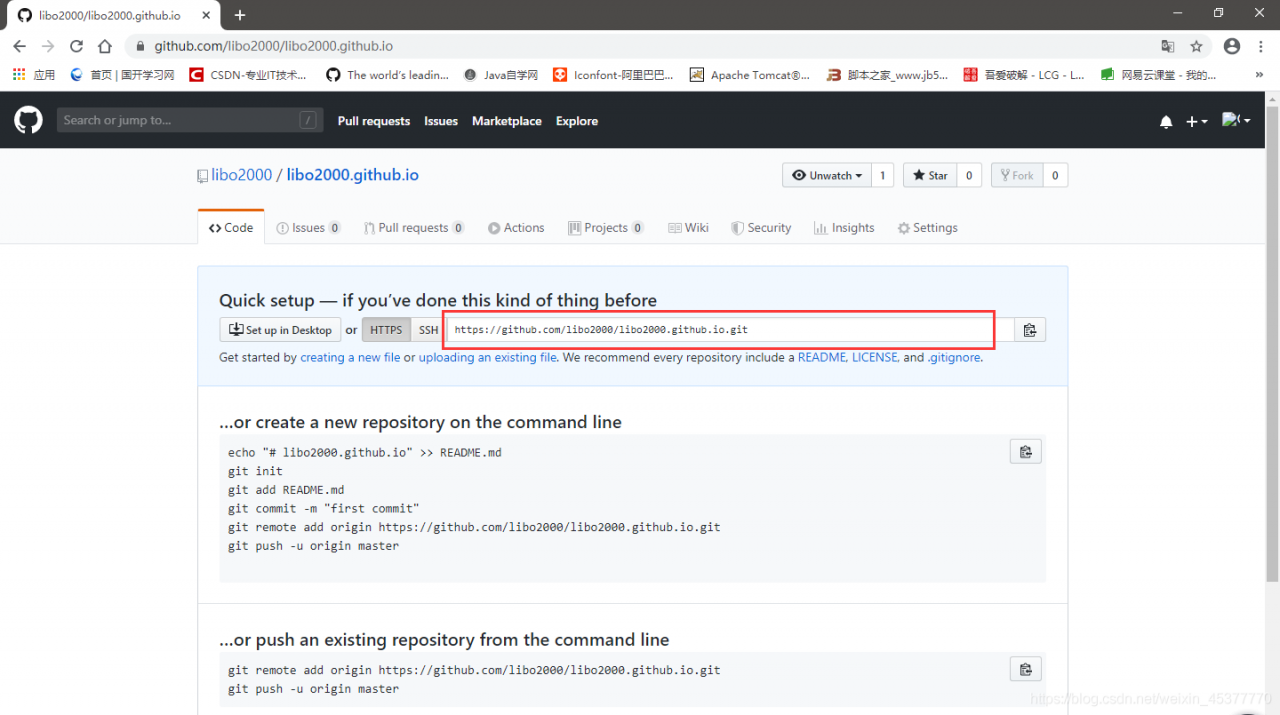Click uploading an existing file link
This screenshot has height=715, width=1280.
tap(488, 357)
